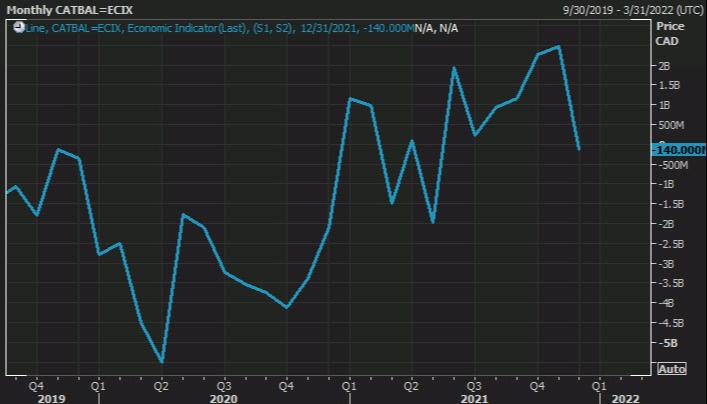707x404 pixels.
Task: Click the -5B axis label
Action: click(667, 343)
